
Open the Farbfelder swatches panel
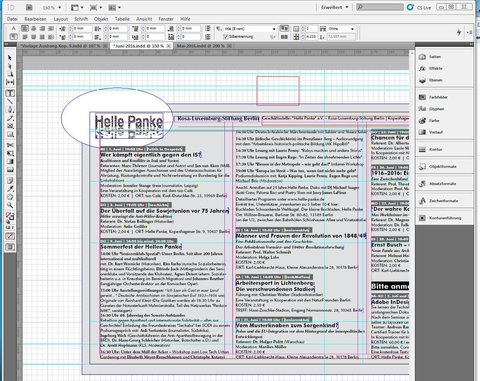coord(433,97)
